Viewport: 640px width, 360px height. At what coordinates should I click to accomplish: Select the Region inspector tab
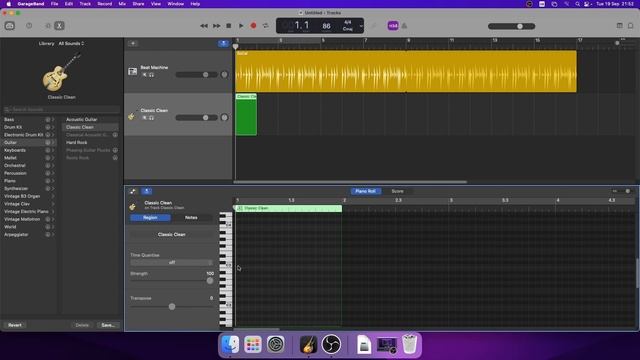pyautogui.click(x=150, y=218)
